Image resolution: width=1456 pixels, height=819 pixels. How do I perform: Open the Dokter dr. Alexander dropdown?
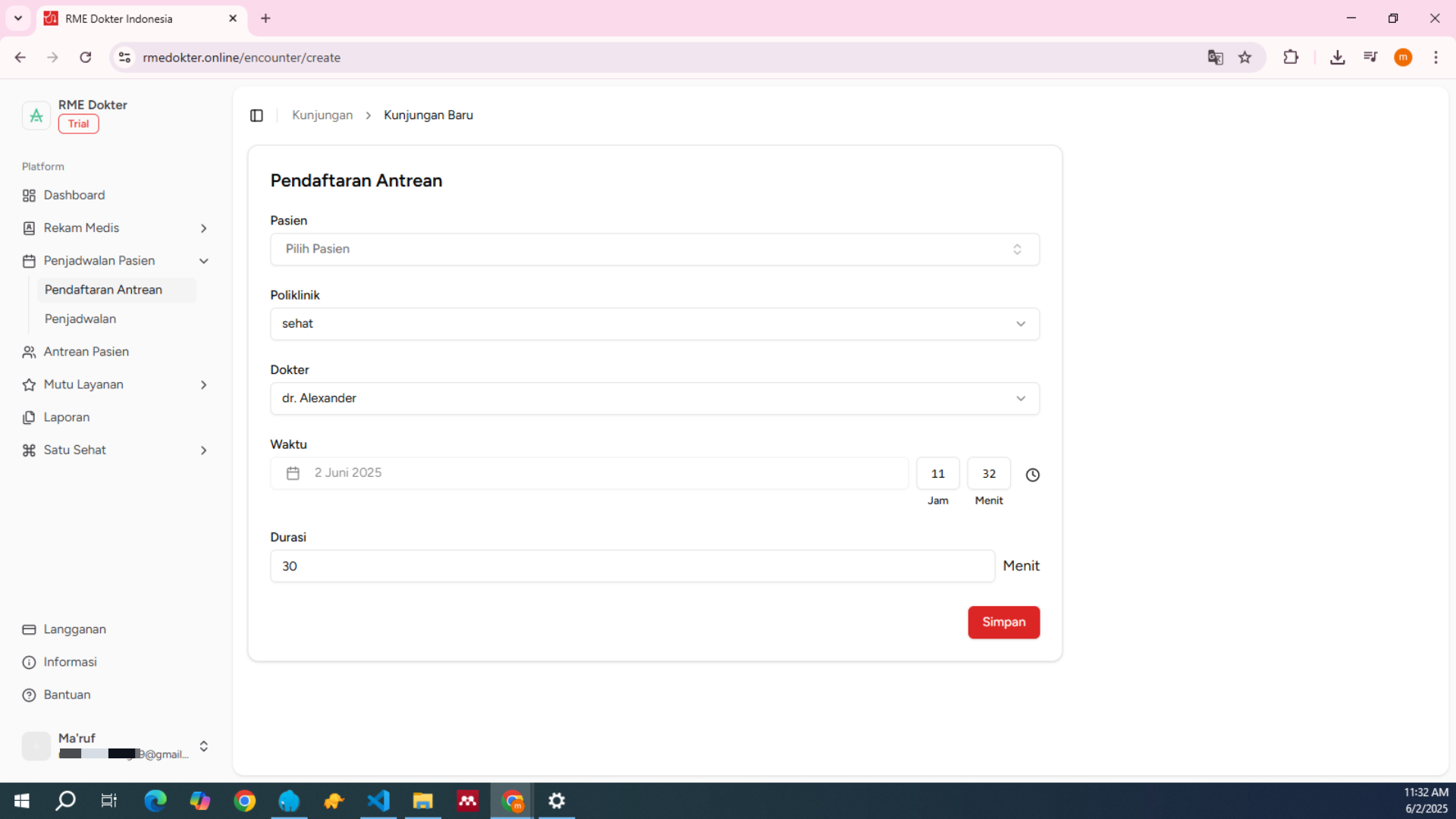coord(654,399)
